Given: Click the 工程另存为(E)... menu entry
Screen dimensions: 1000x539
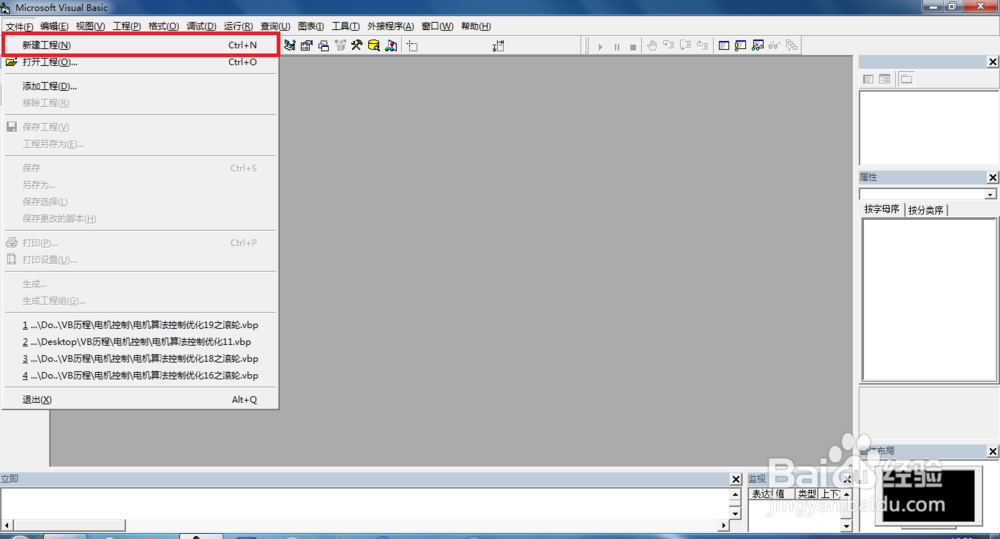Looking at the screenshot, I should click(140, 144).
